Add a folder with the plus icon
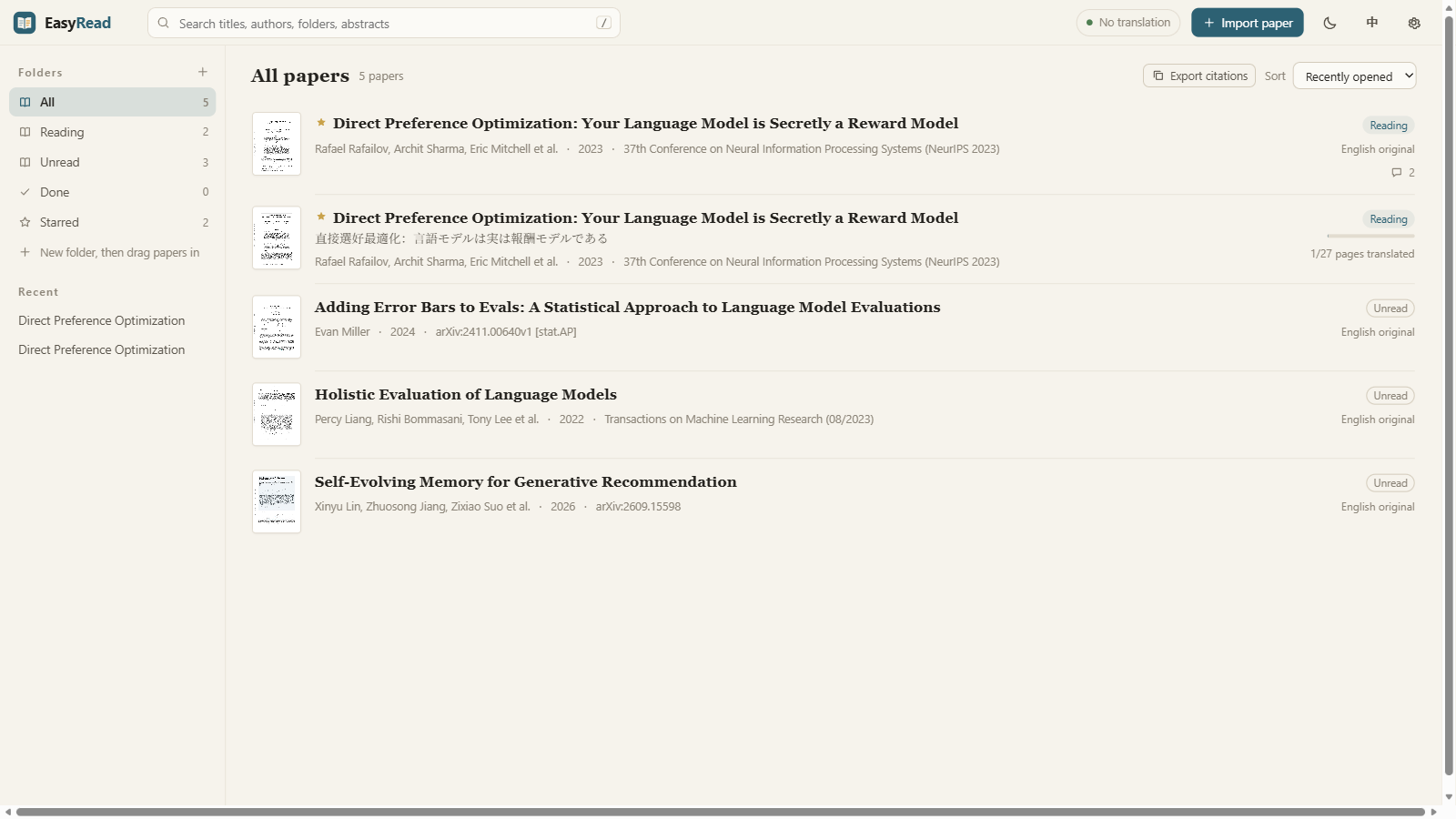The height and width of the screenshot is (819, 1456). [203, 72]
